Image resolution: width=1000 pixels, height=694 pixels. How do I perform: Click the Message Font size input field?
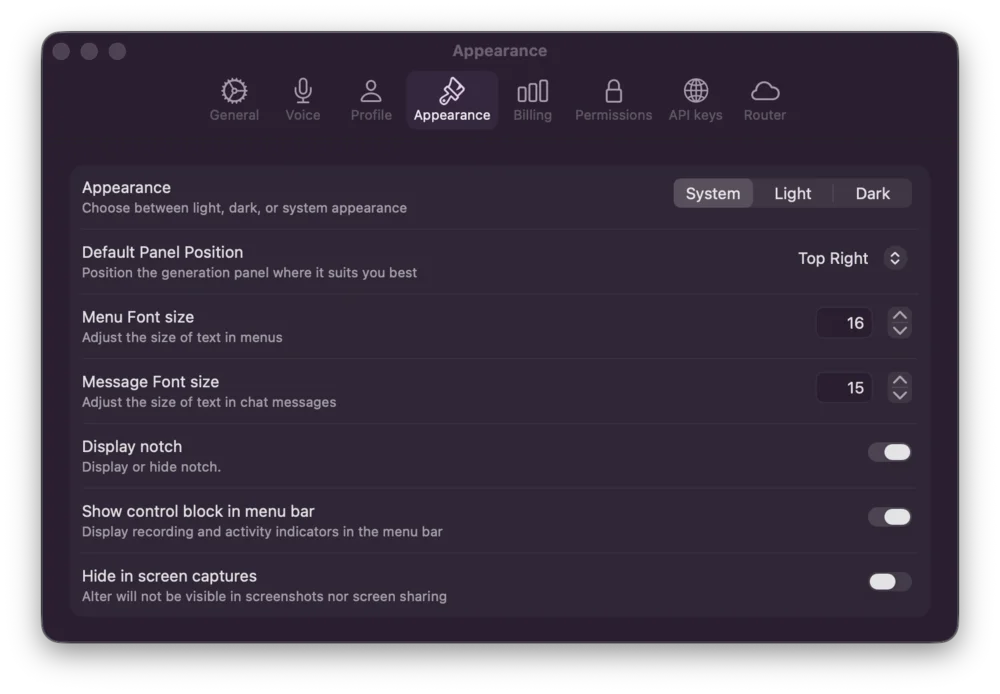click(x=844, y=387)
